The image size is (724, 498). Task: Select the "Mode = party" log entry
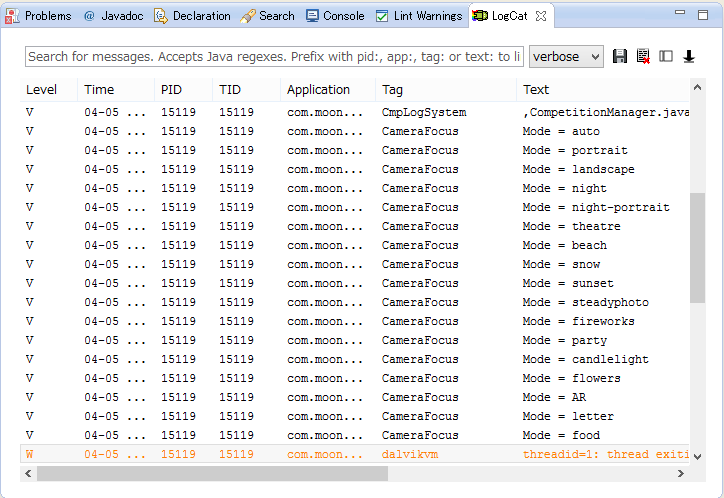tap(355, 340)
